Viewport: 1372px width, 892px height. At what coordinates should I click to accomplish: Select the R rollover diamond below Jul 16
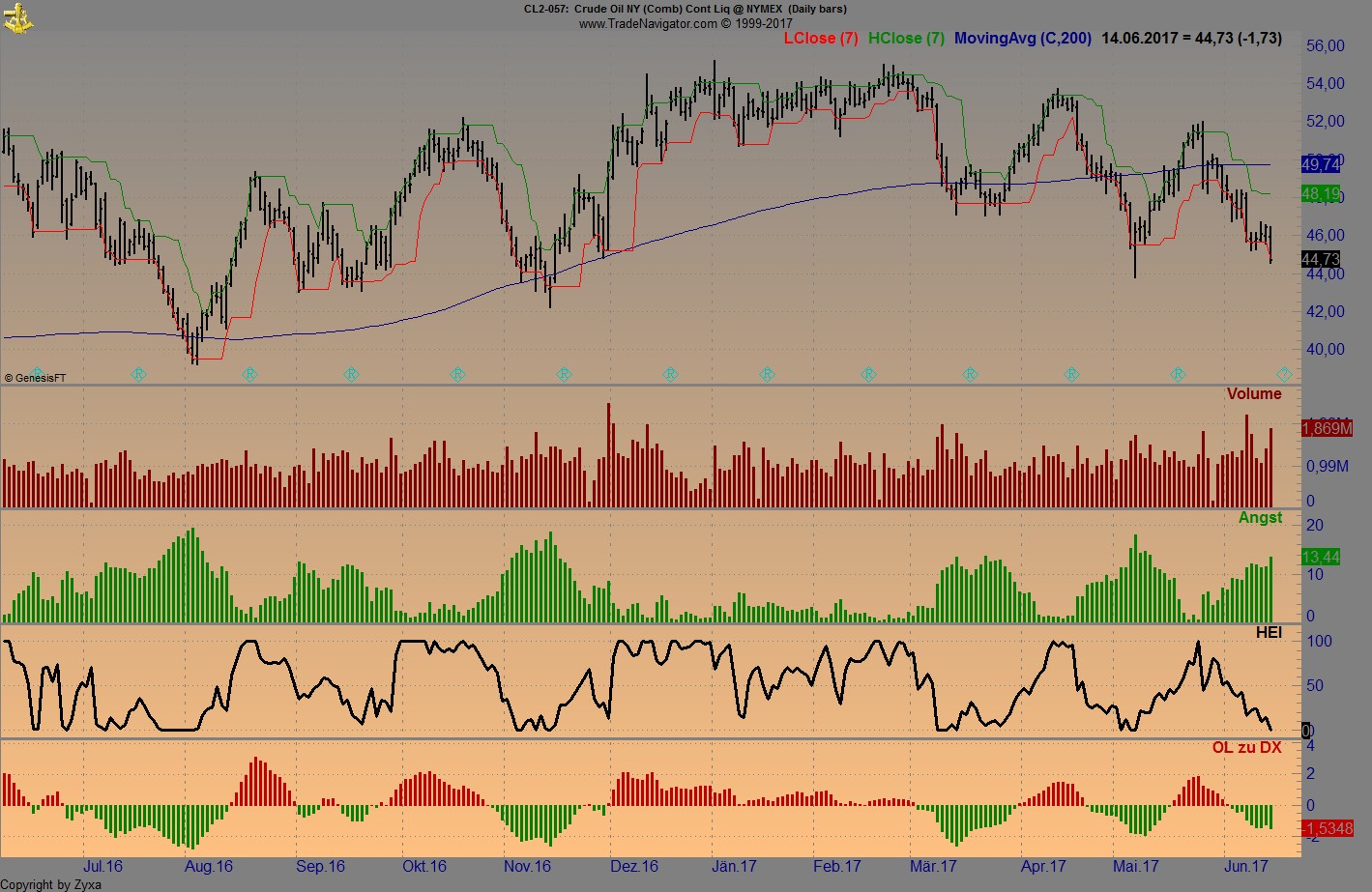pos(138,375)
